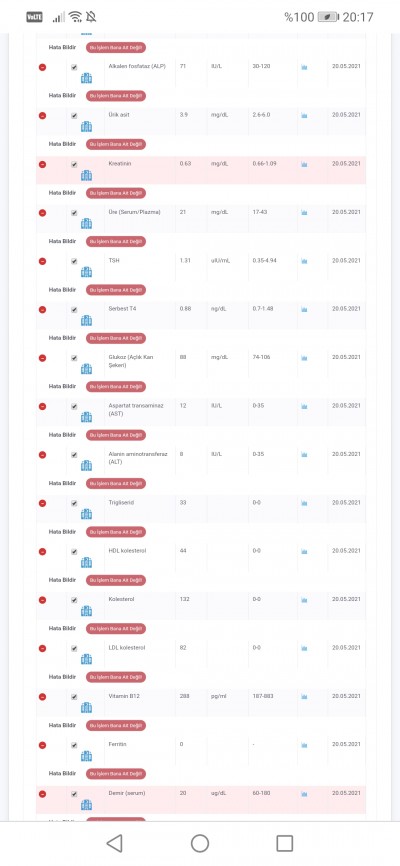Click the blue building icon under Serbest T4

(x=86, y=321)
